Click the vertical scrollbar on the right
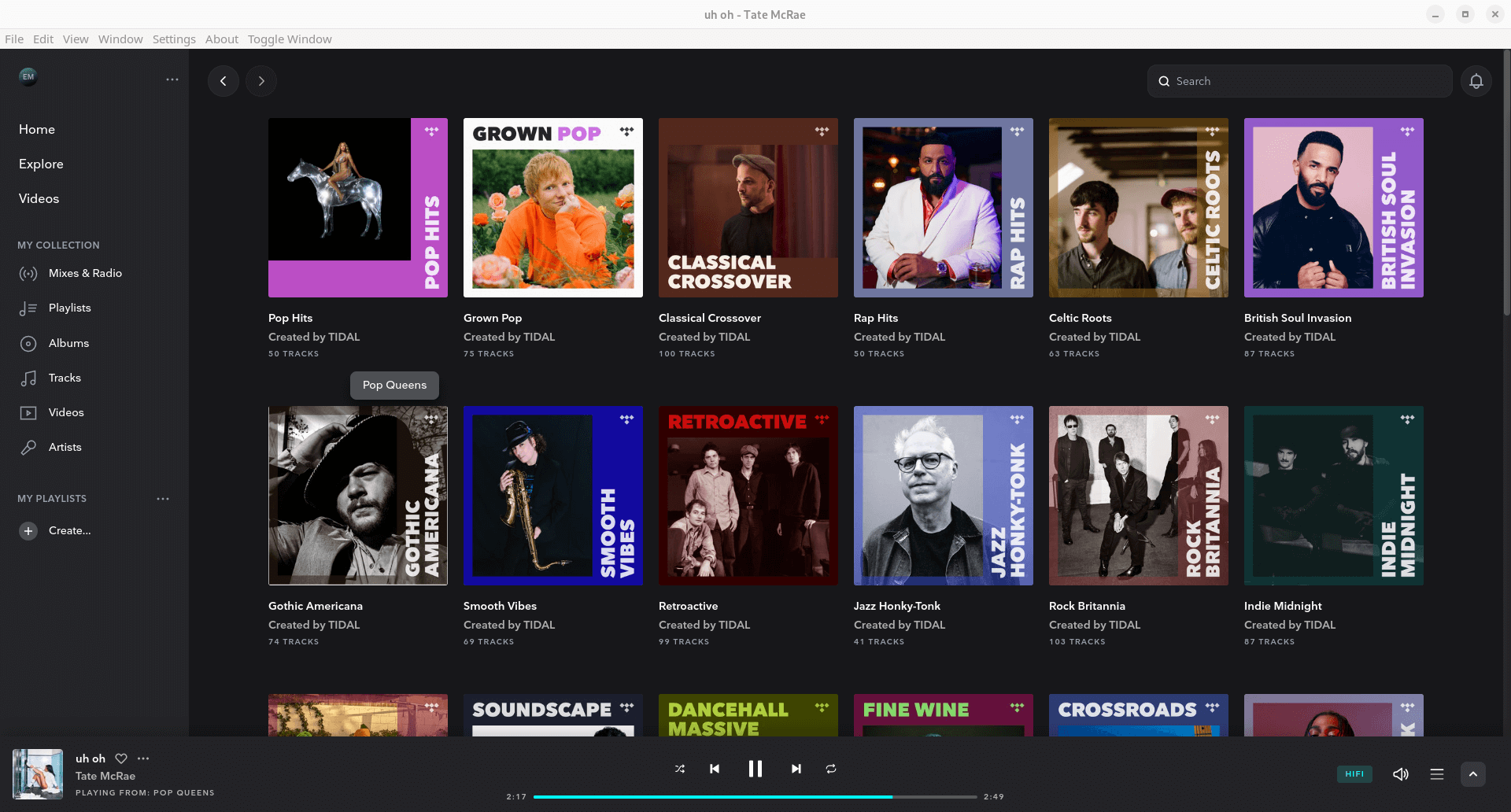 [1506, 183]
